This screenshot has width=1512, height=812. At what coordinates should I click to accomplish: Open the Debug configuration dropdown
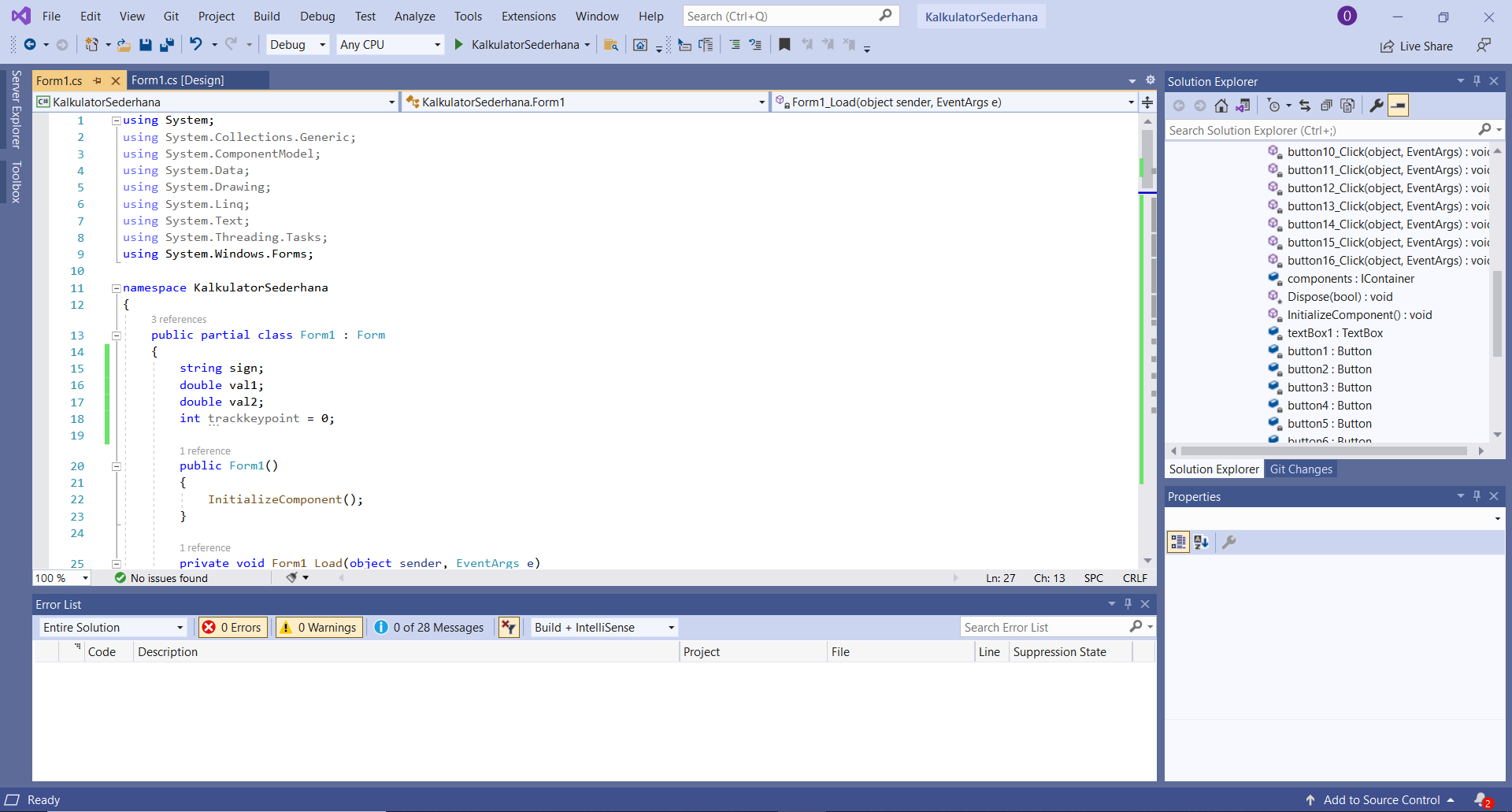pyautogui.click(x=298, y=45)
